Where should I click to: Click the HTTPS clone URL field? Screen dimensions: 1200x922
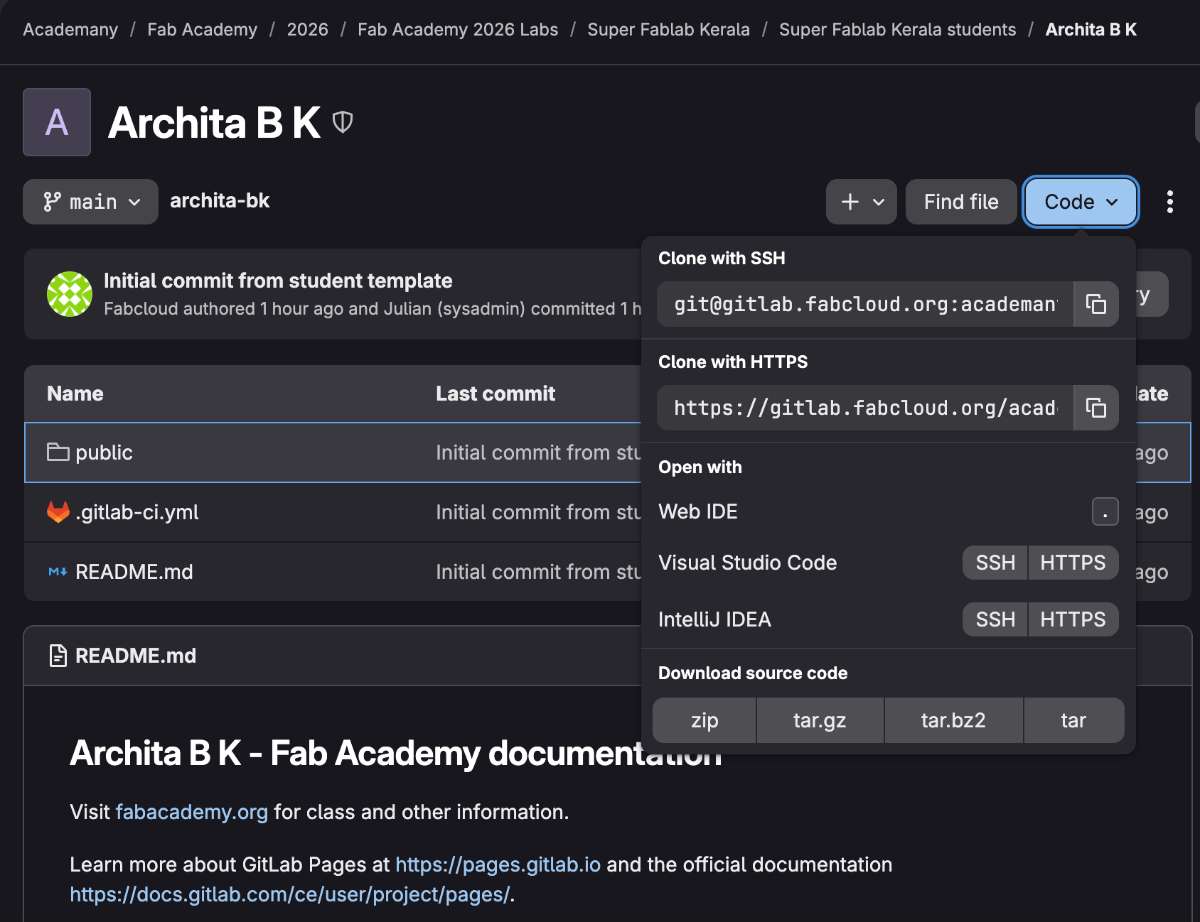[865, 408]
